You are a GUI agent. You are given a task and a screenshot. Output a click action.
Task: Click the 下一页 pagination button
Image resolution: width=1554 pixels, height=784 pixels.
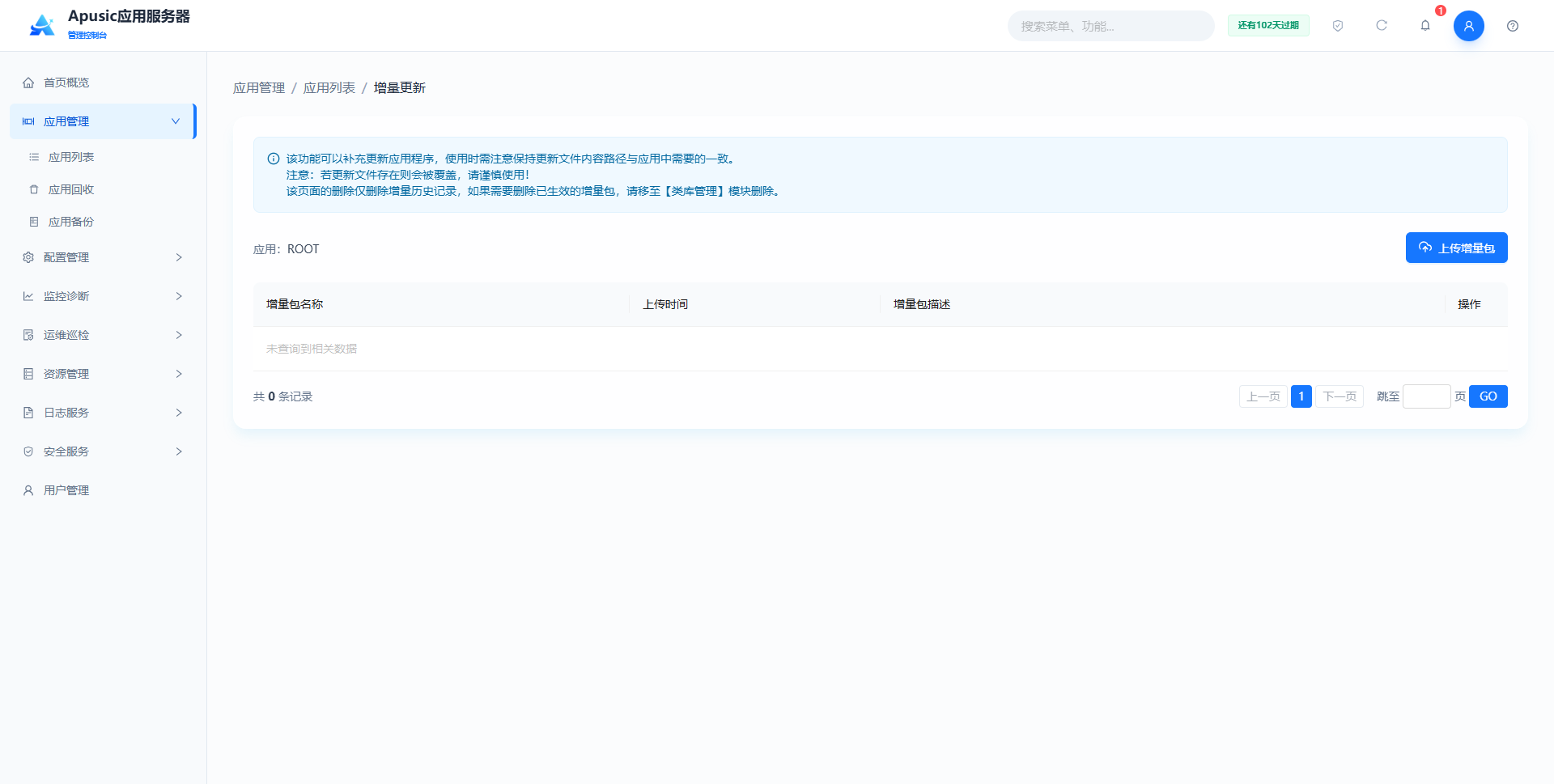click(x=1340, y=396)
